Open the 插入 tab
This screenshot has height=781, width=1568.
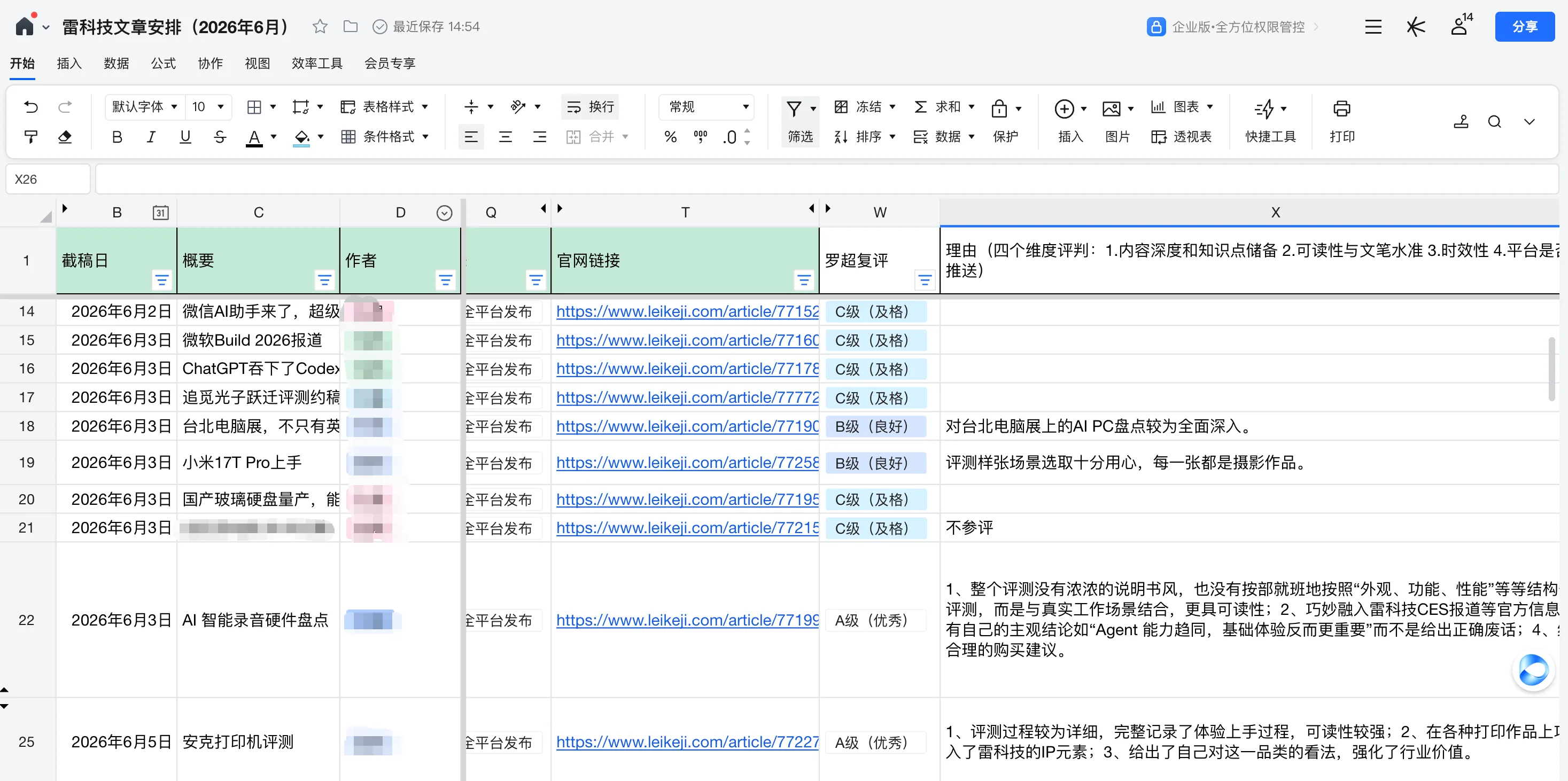tap(69, 63)
